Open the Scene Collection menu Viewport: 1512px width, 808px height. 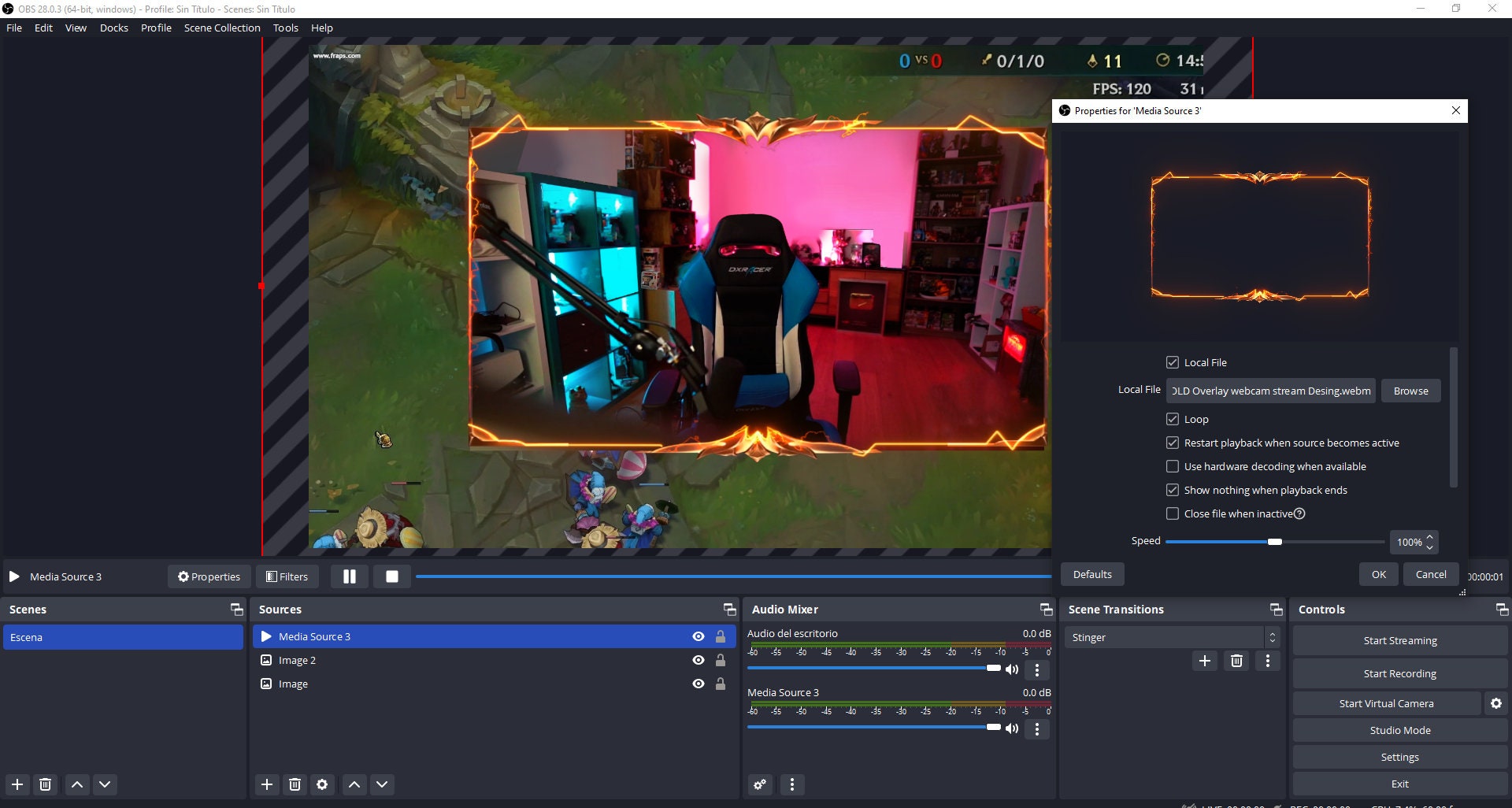tap(222, 27)
